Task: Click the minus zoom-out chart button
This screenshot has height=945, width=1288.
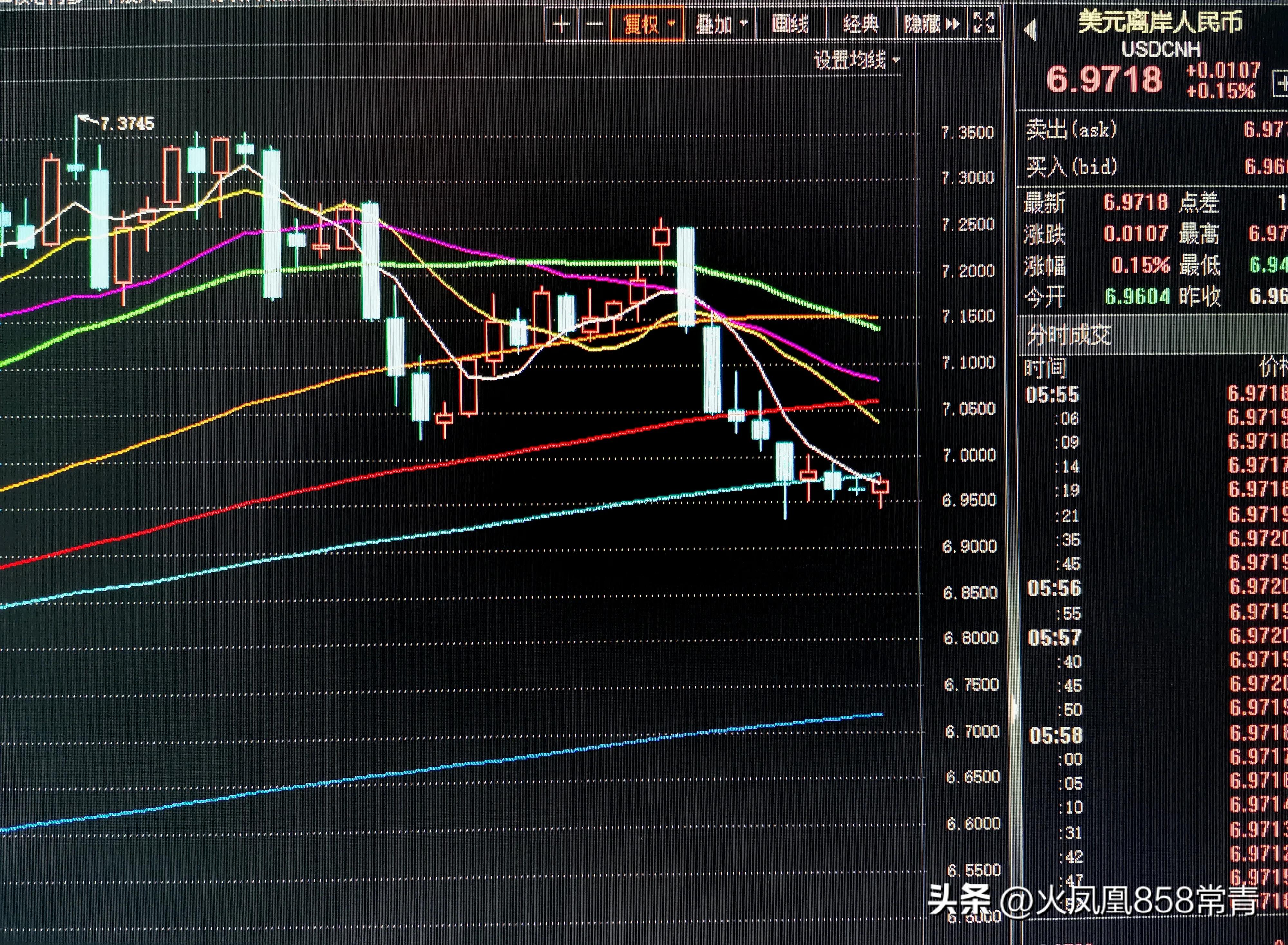Action: click(x=594, y=24)
